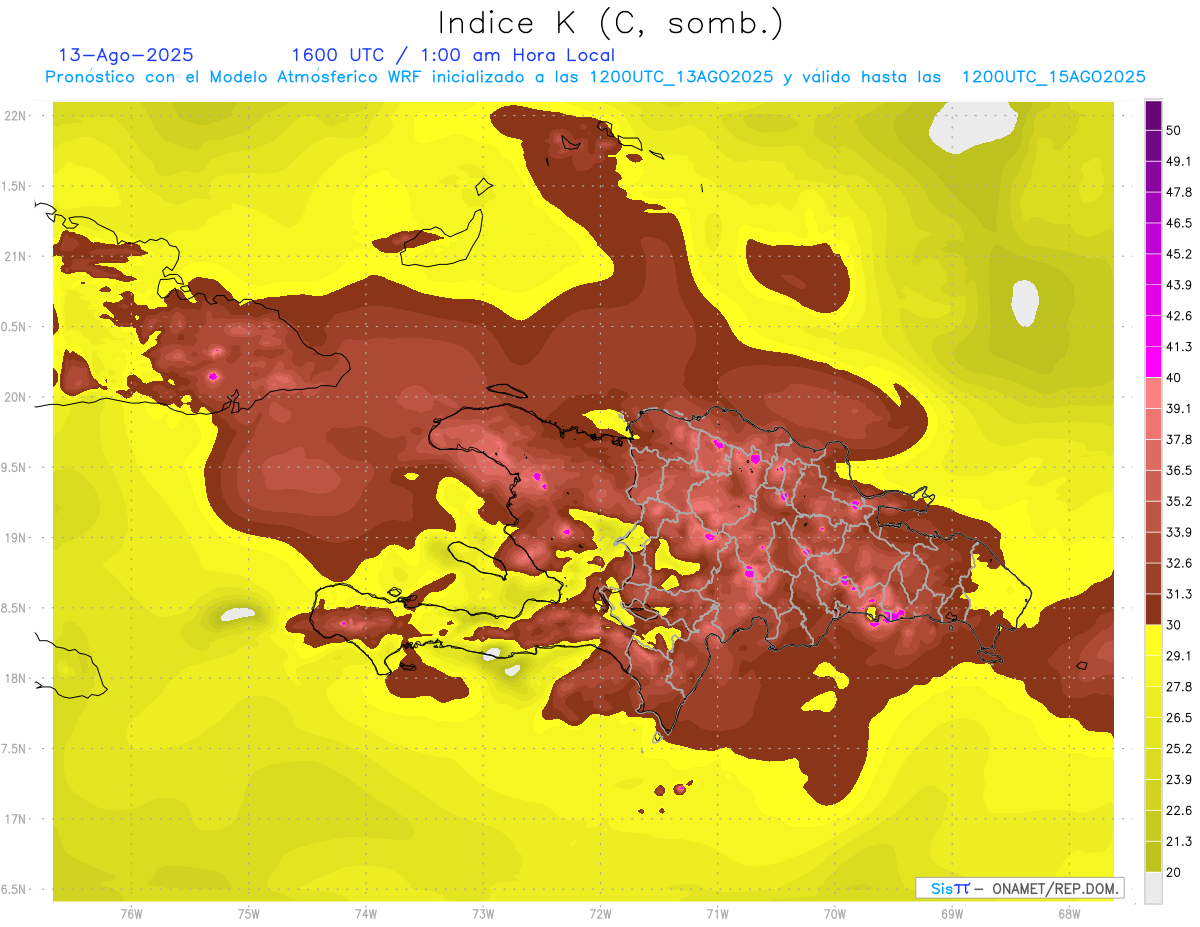The height and width of the screenshot is (927, 1200).
Task: Select the "36.5" scale label
Action: coord(1178,470)
